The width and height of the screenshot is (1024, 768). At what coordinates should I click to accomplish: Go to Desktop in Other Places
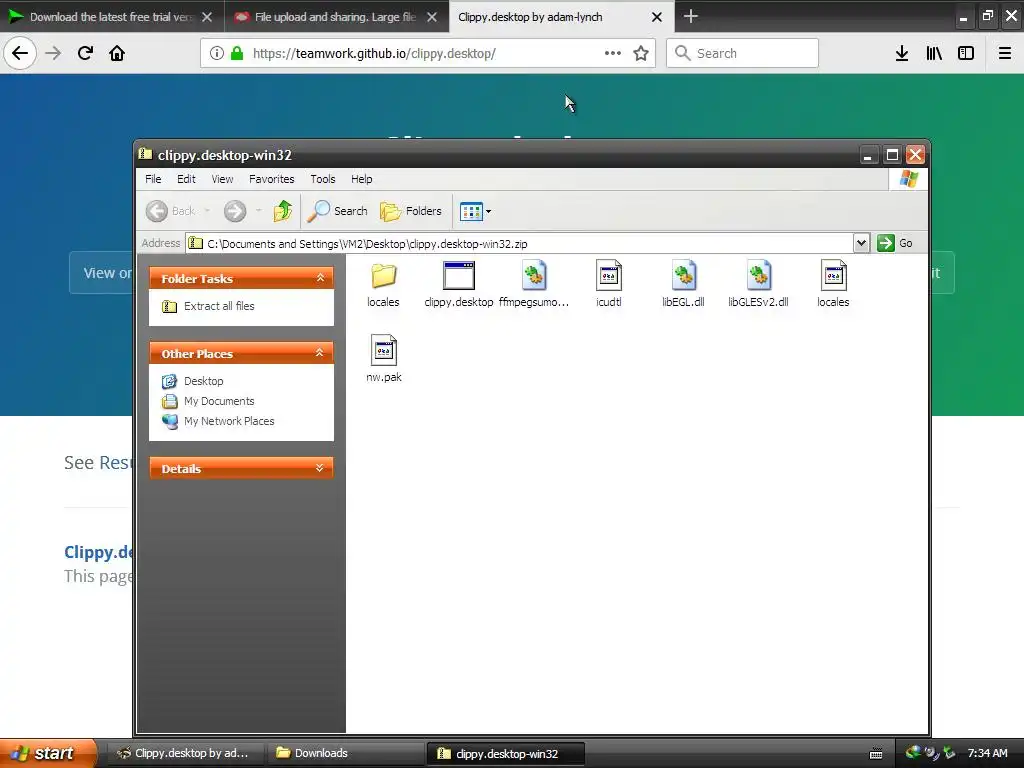click(203, 381)
